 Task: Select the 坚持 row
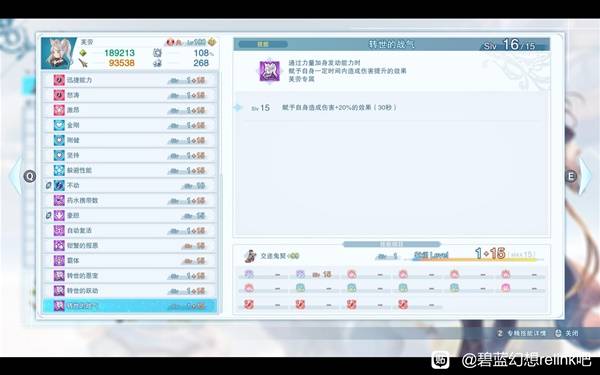tap(130, 155)
